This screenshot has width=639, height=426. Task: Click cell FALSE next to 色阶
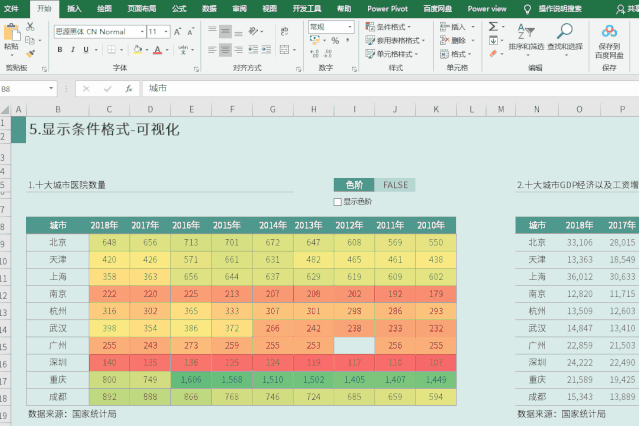pyautogui.click(x=395, y=185)
